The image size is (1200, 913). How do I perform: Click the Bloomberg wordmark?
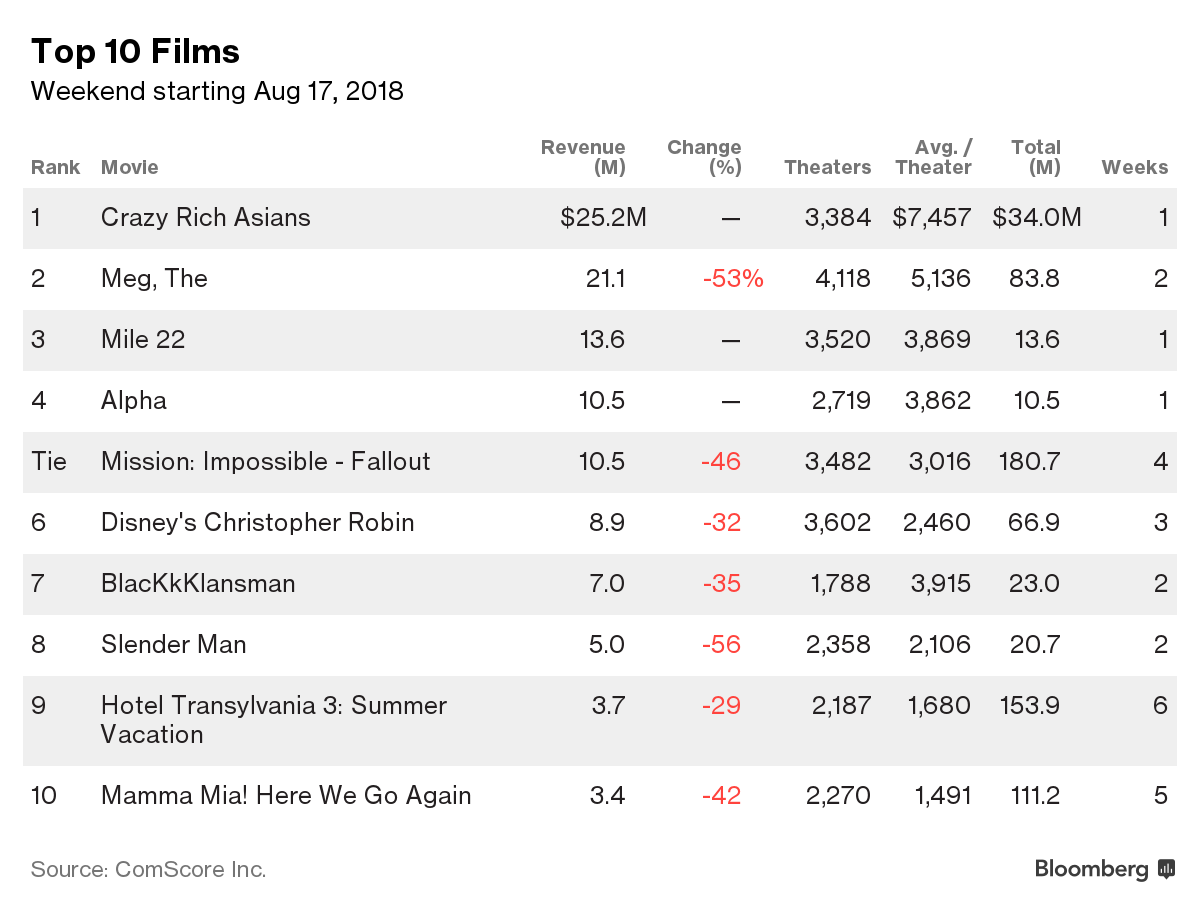tap(1091, 869)
